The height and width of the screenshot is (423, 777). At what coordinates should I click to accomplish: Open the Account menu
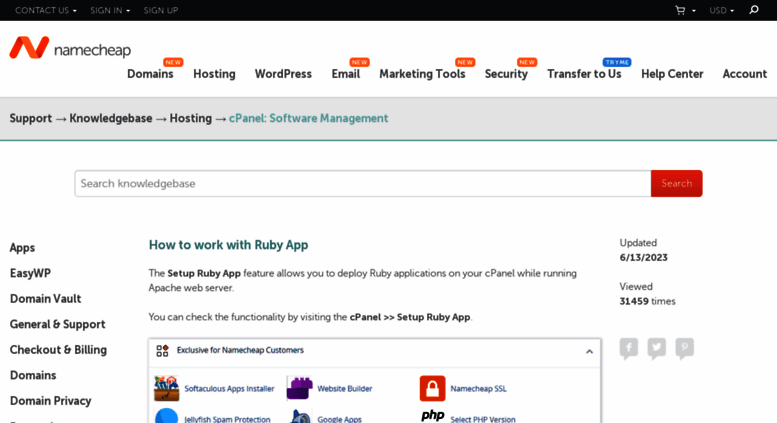click(744, 74)
